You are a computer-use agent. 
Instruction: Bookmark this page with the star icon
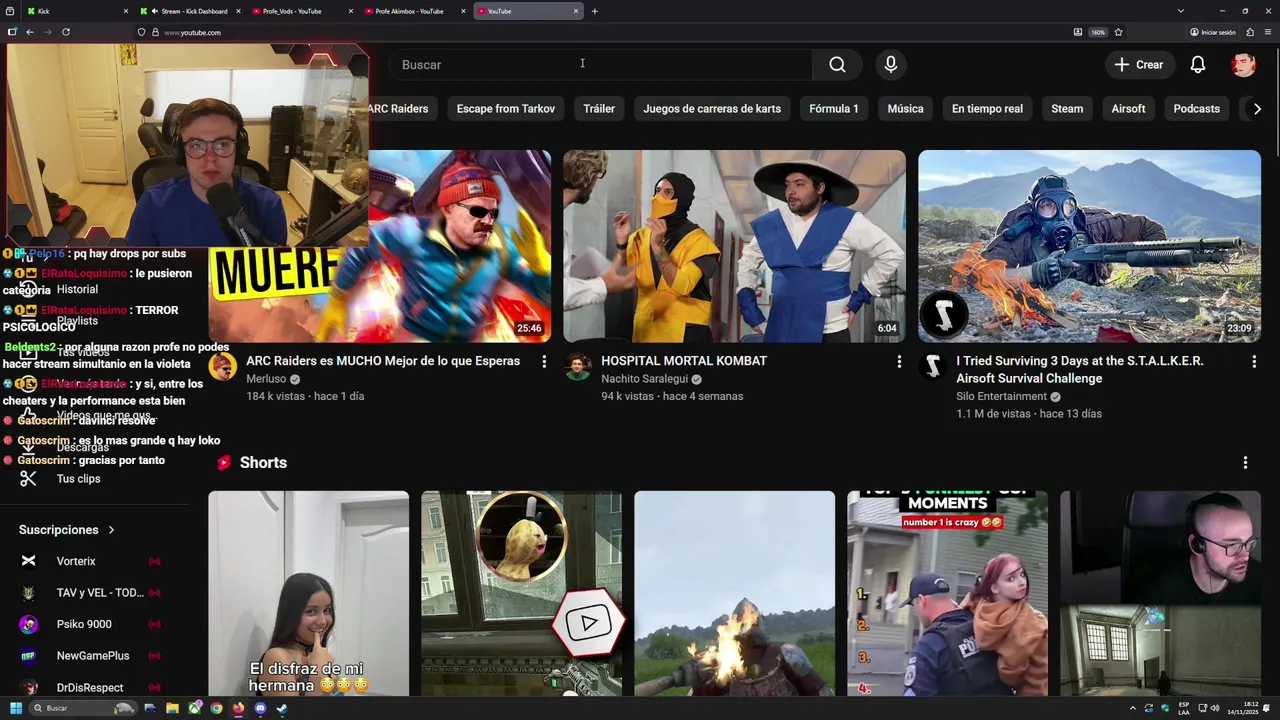click(1118, 32)
